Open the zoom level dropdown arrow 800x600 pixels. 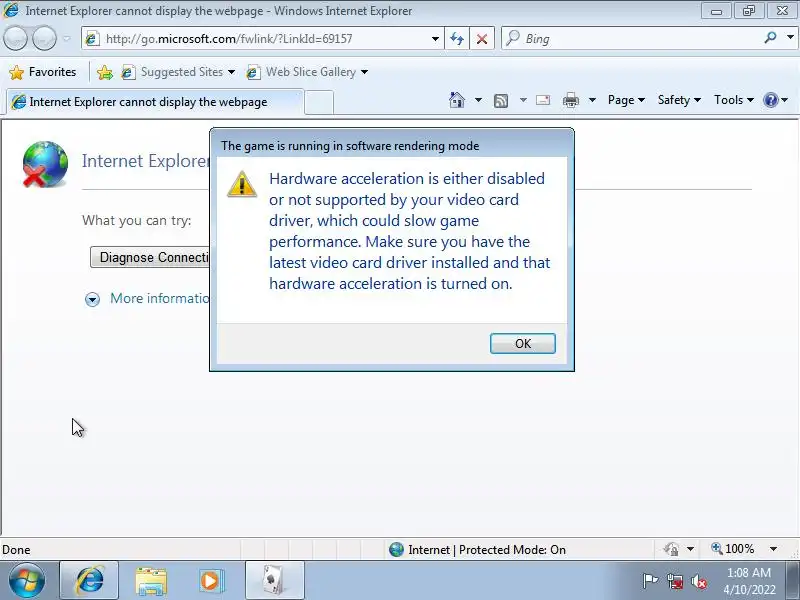773,549
